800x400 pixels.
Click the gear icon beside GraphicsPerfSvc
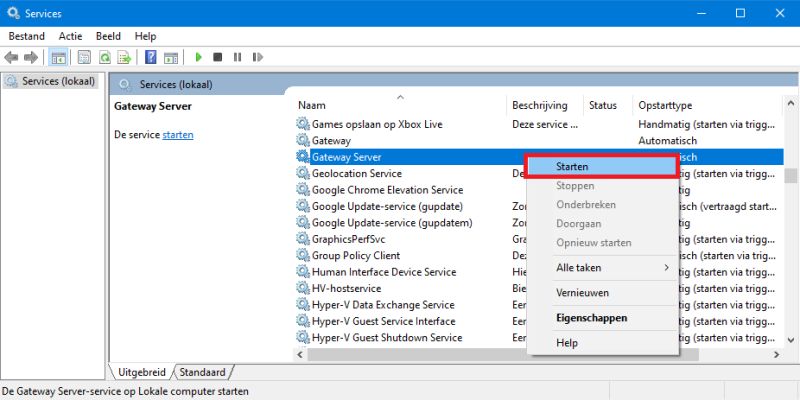point(303,239)
